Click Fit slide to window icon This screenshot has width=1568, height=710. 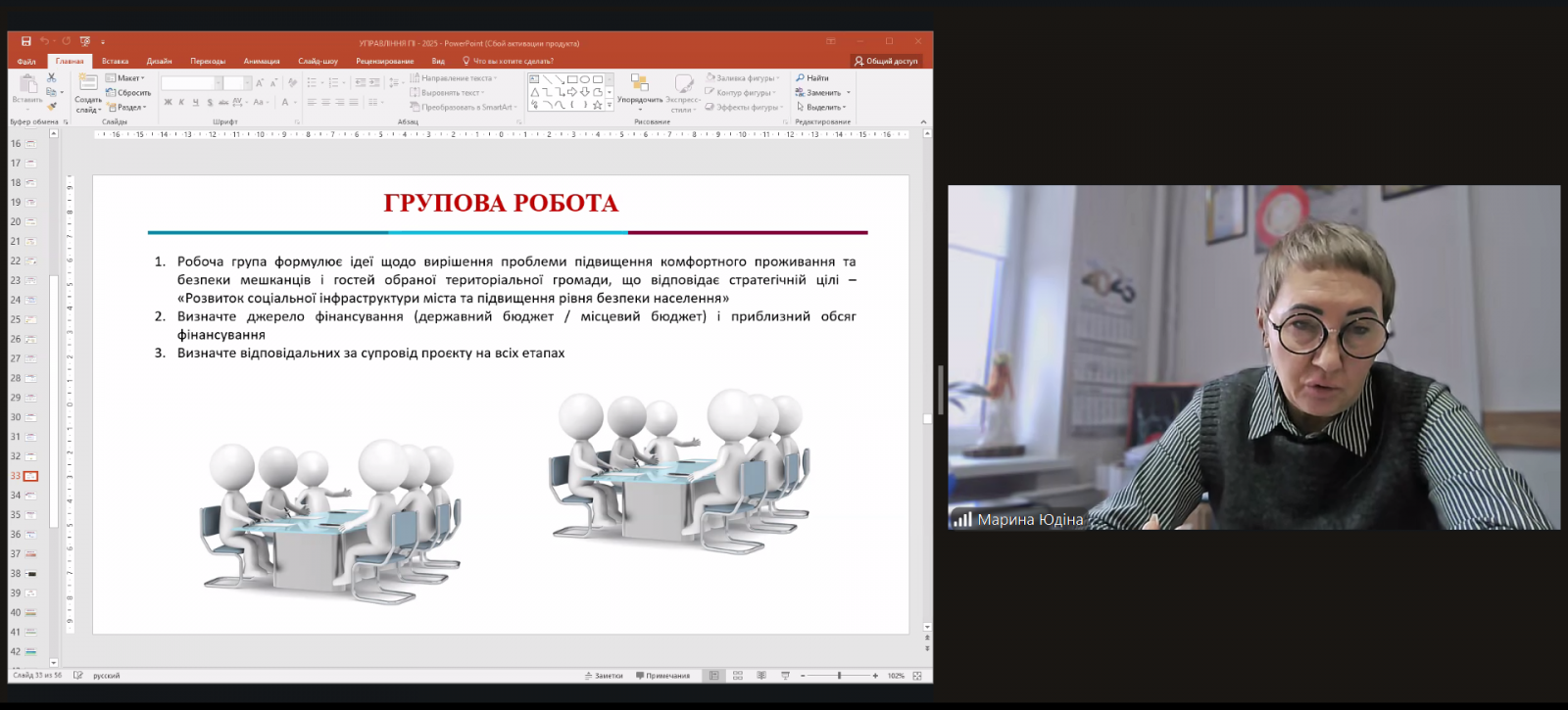917,676
